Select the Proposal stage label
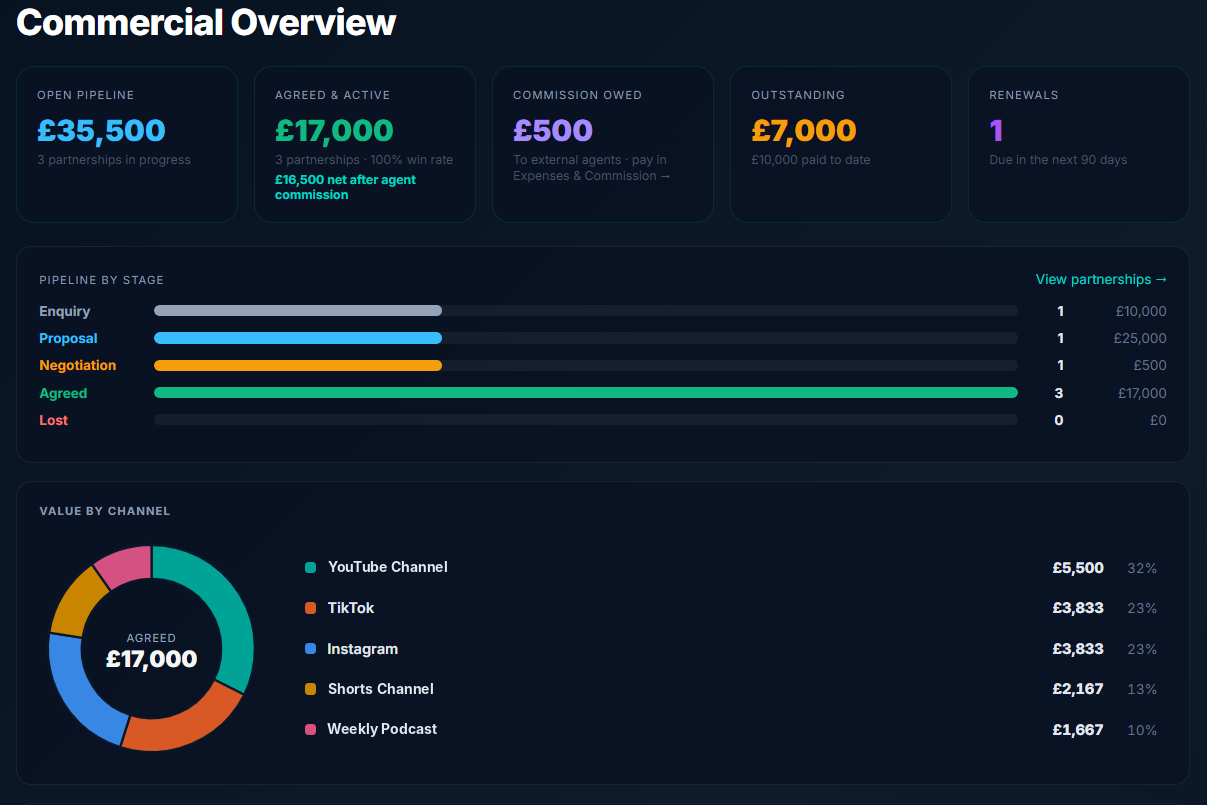This screenshot has height=805, width=1207. pos(69,339)
